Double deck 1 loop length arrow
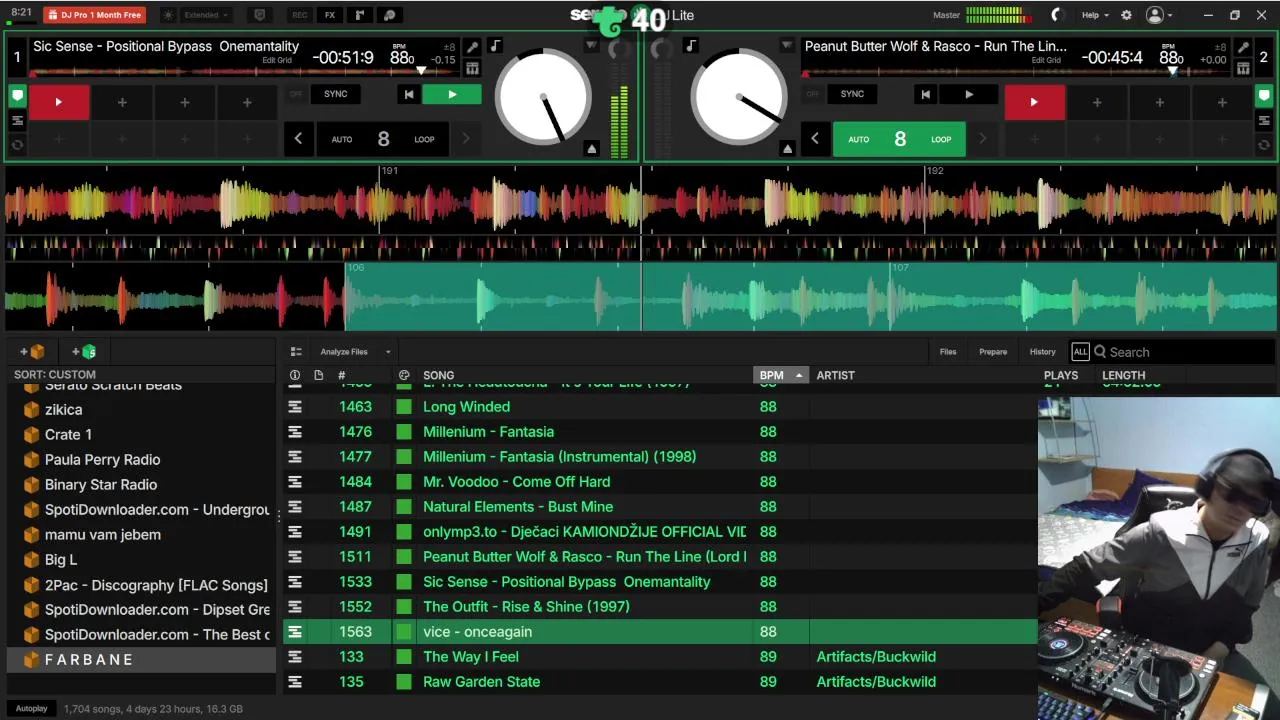The image size is (1280, 720). click(x=466, y=139)
